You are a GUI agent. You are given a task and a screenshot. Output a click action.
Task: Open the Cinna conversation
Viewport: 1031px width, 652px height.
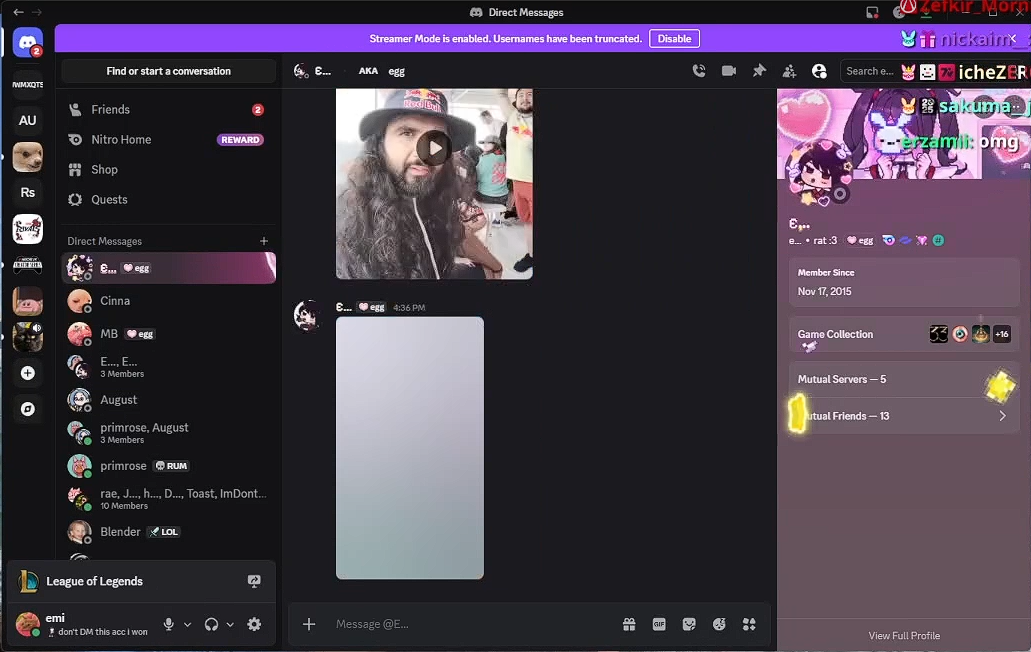(x=169, y=301)
